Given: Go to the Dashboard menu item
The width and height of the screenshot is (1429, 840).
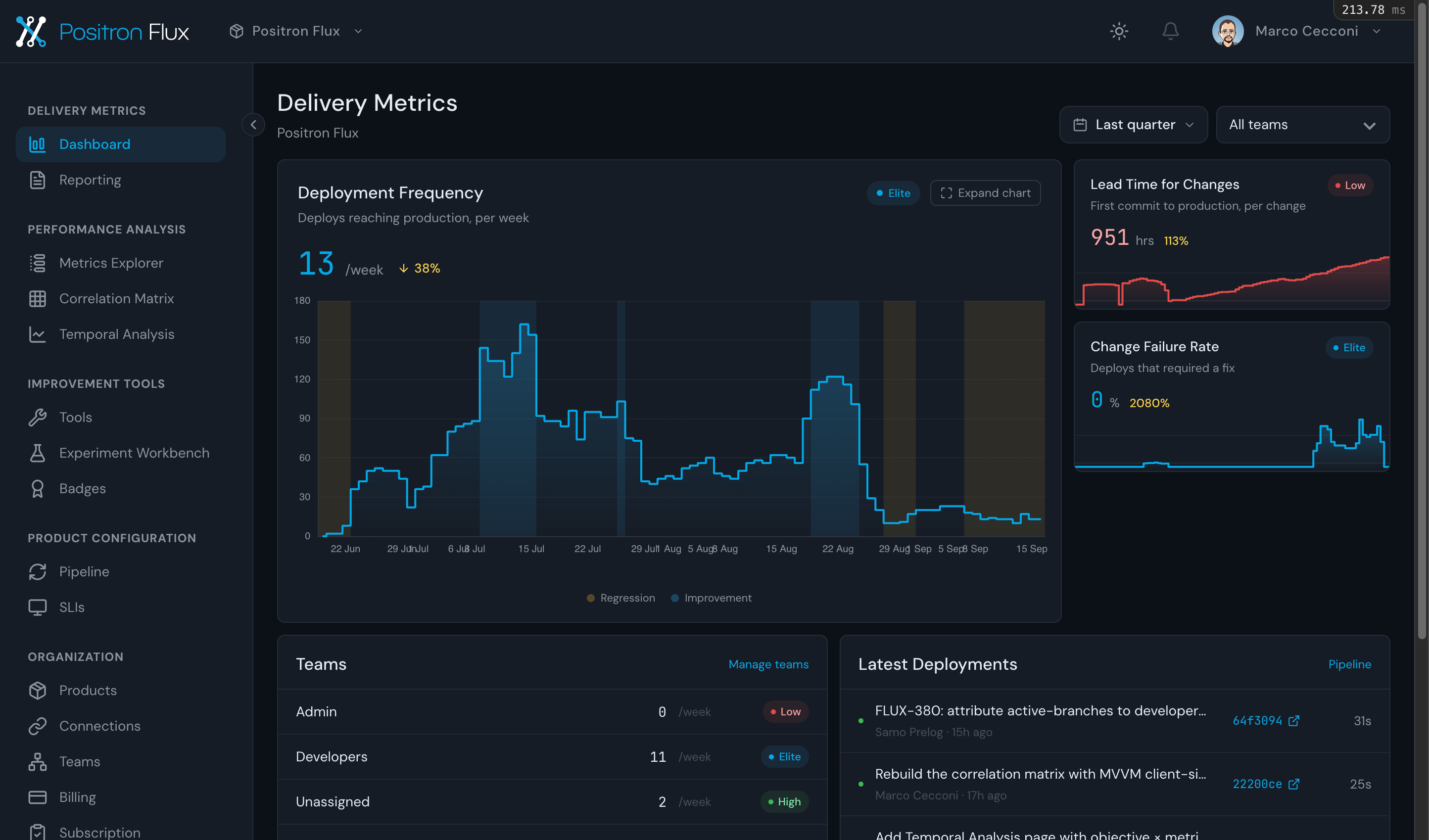Looking at the screenshot, I should pos(121,144).
